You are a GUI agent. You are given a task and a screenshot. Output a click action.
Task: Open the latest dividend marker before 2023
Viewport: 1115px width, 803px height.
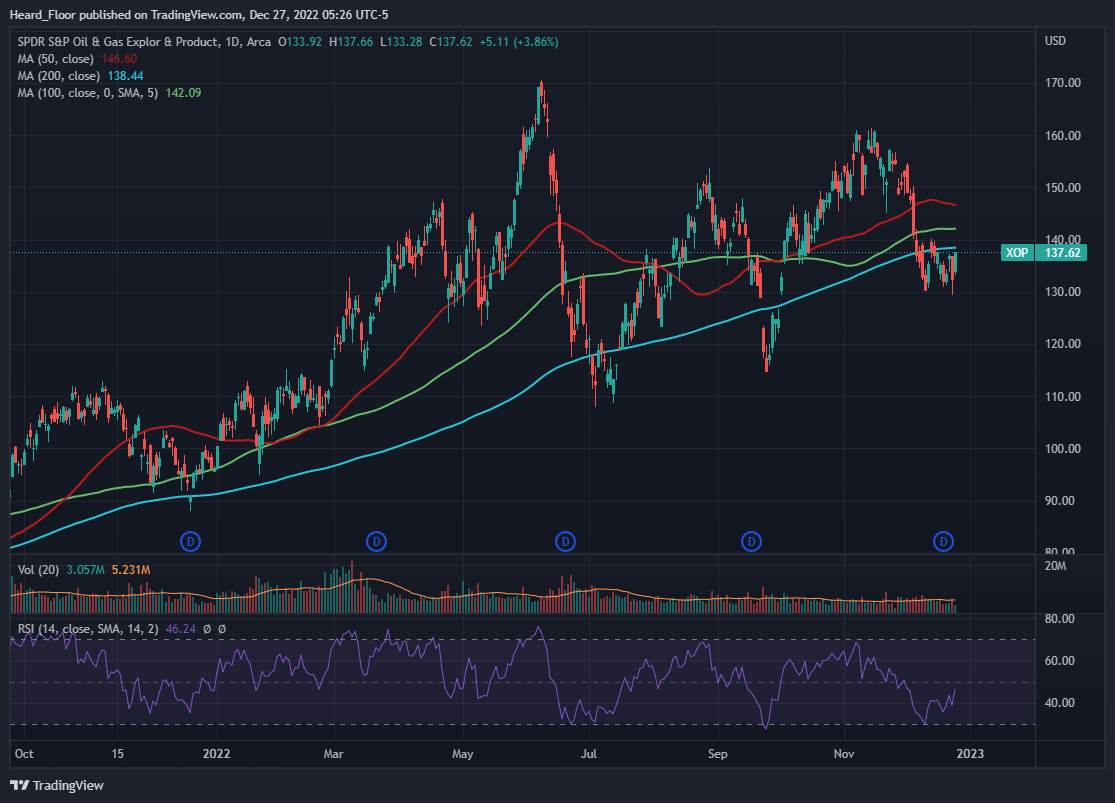(x=944, y=541)
